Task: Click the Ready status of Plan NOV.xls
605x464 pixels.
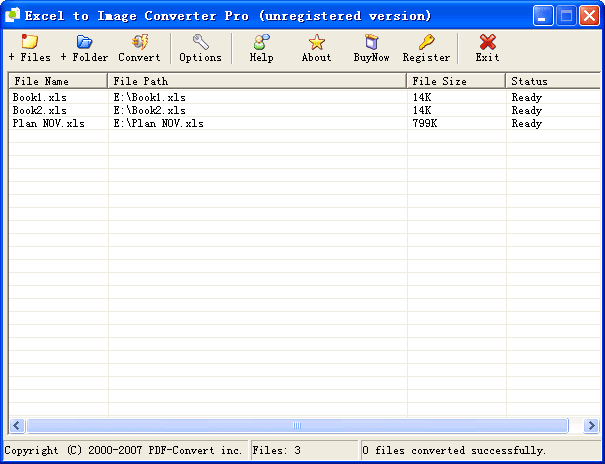Action: click(x=527, y=123)
